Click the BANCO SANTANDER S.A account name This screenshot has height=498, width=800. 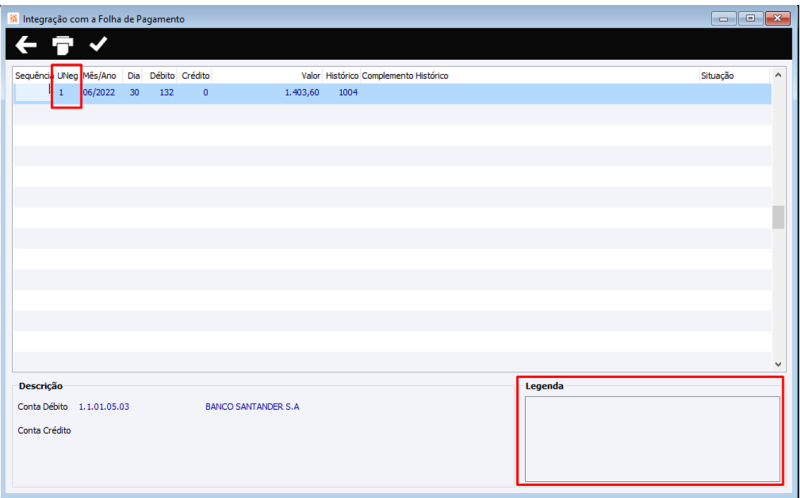(253, 407)
